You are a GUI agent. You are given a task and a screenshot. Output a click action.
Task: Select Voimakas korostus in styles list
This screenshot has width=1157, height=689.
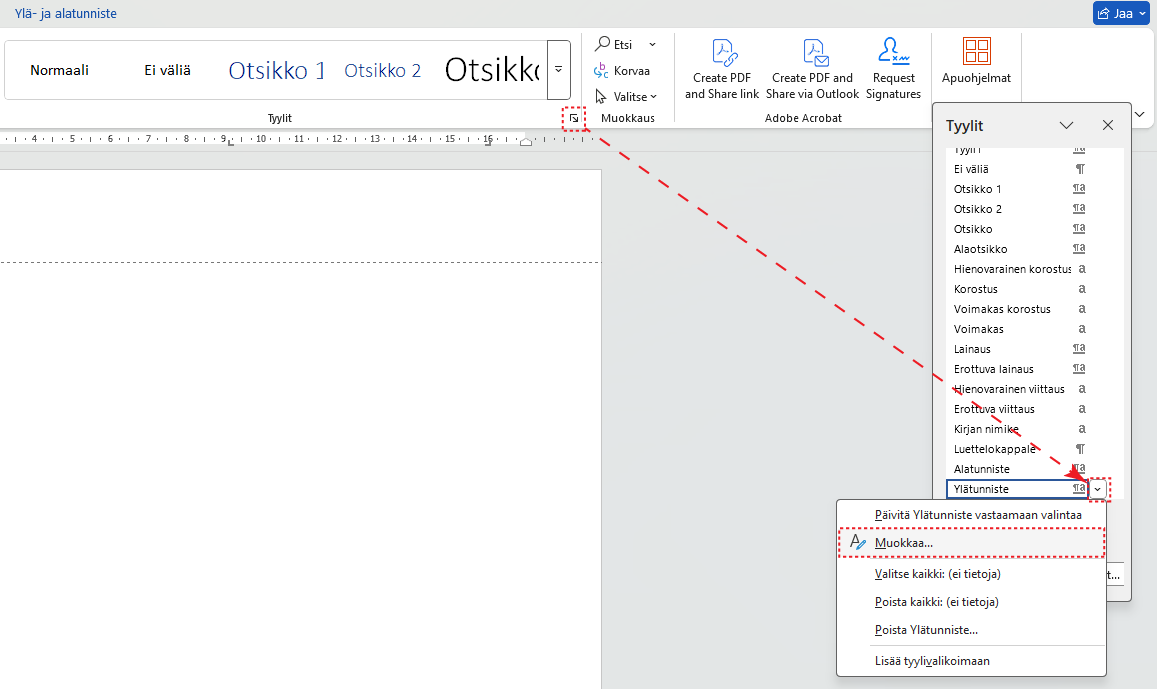[1002, 309]
